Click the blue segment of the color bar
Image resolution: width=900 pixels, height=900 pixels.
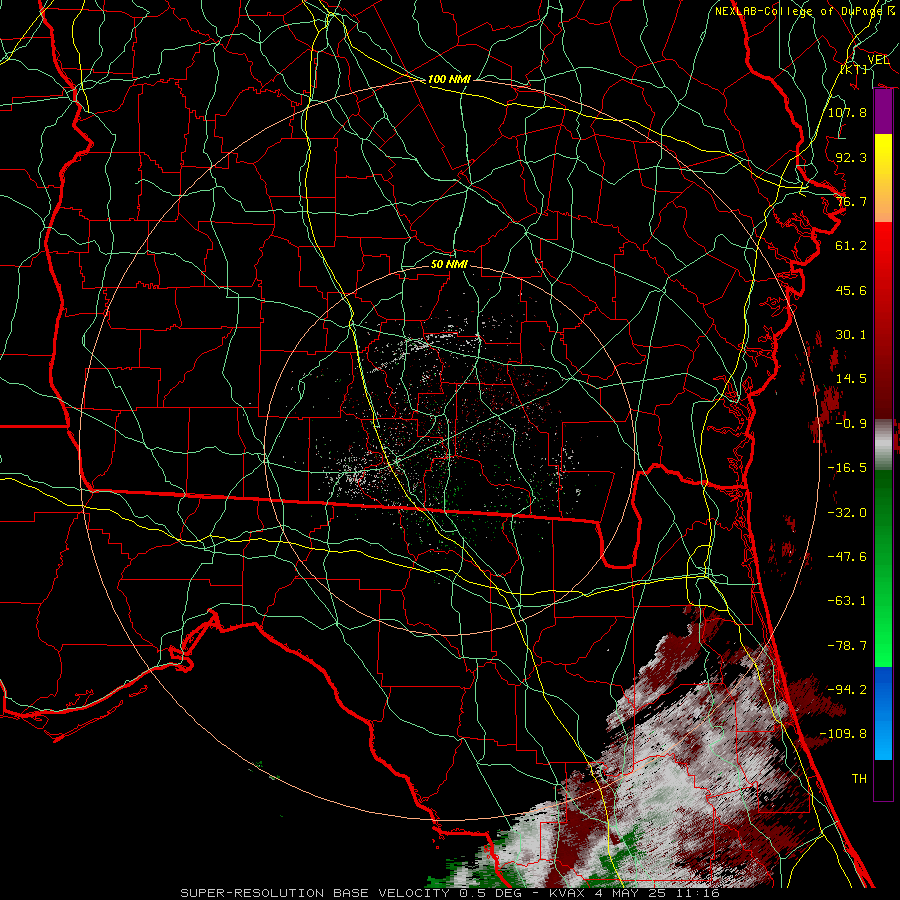point(883,713)
